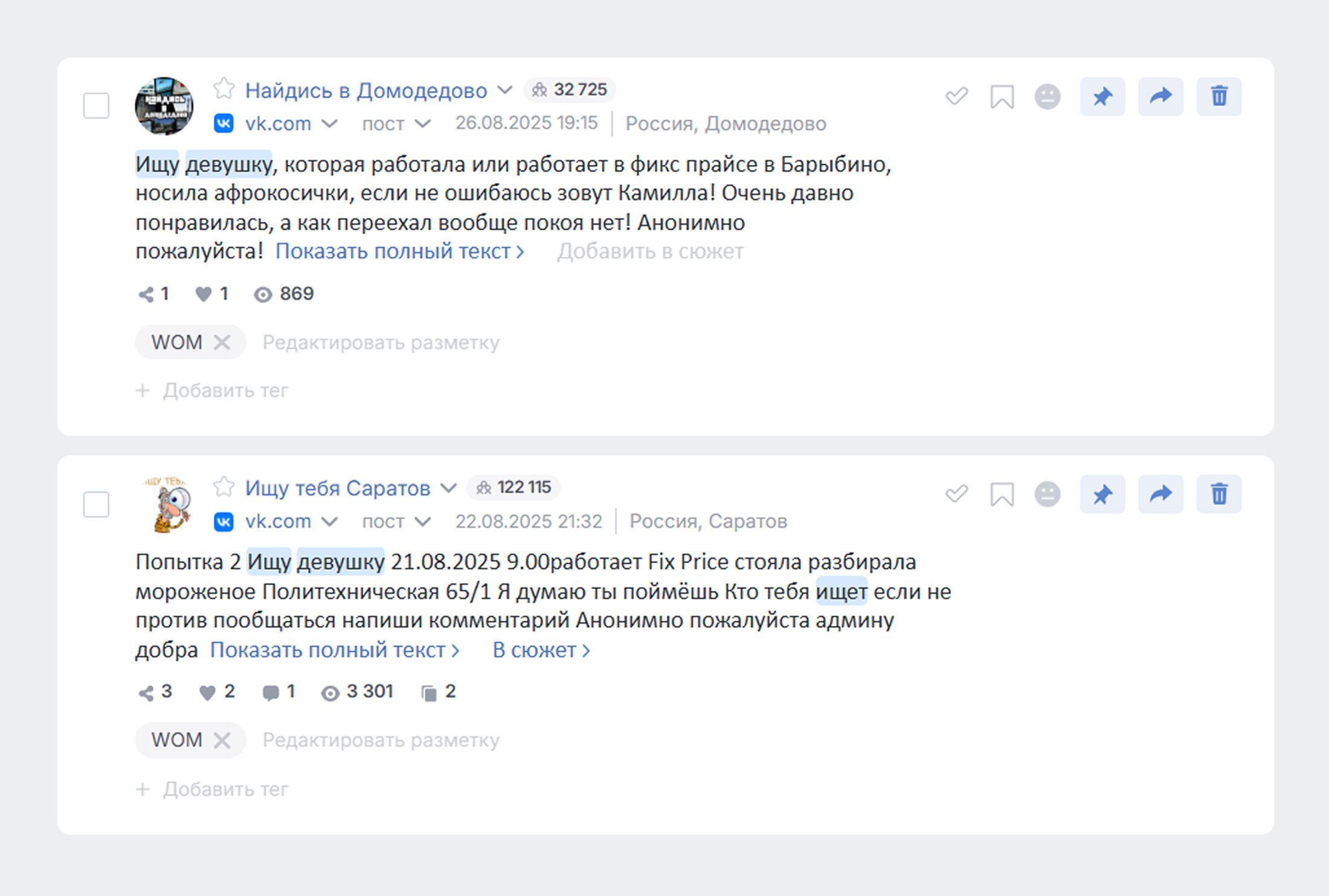Expand Найдись в Домодедово author dropdown
Image resolution: width=1329 pixels, height=896 pixels.
(504, 91)
